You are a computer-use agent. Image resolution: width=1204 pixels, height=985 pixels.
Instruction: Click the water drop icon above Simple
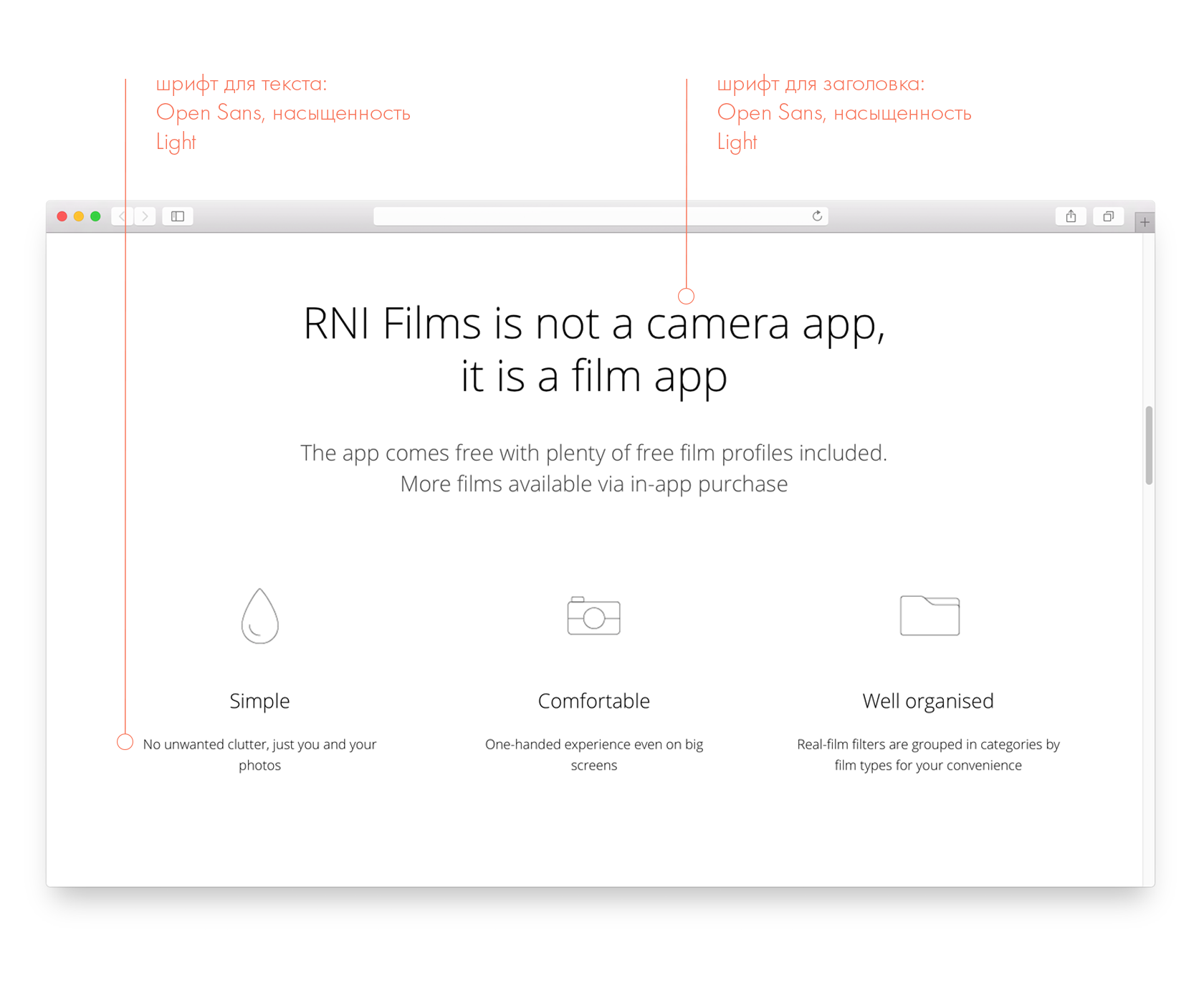click(x=259, y=616)
